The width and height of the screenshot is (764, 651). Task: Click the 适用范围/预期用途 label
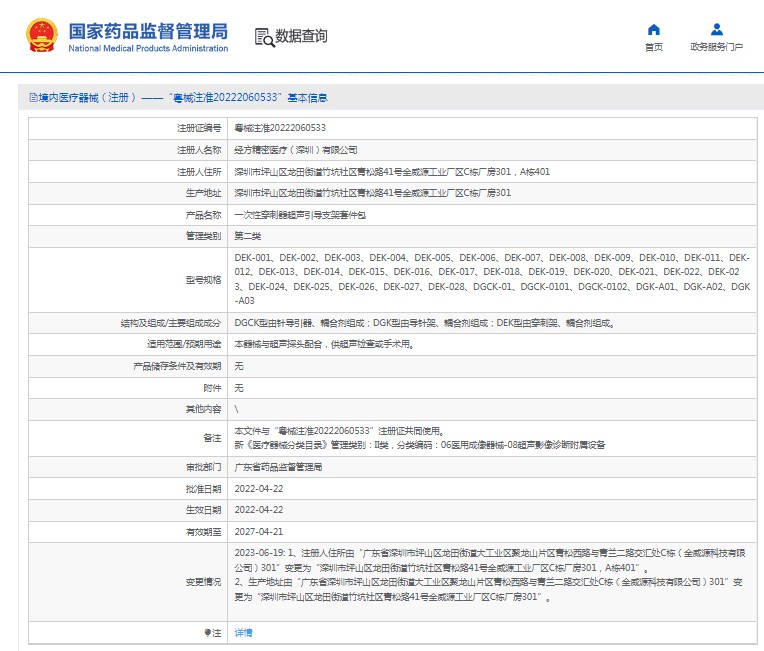184,344
